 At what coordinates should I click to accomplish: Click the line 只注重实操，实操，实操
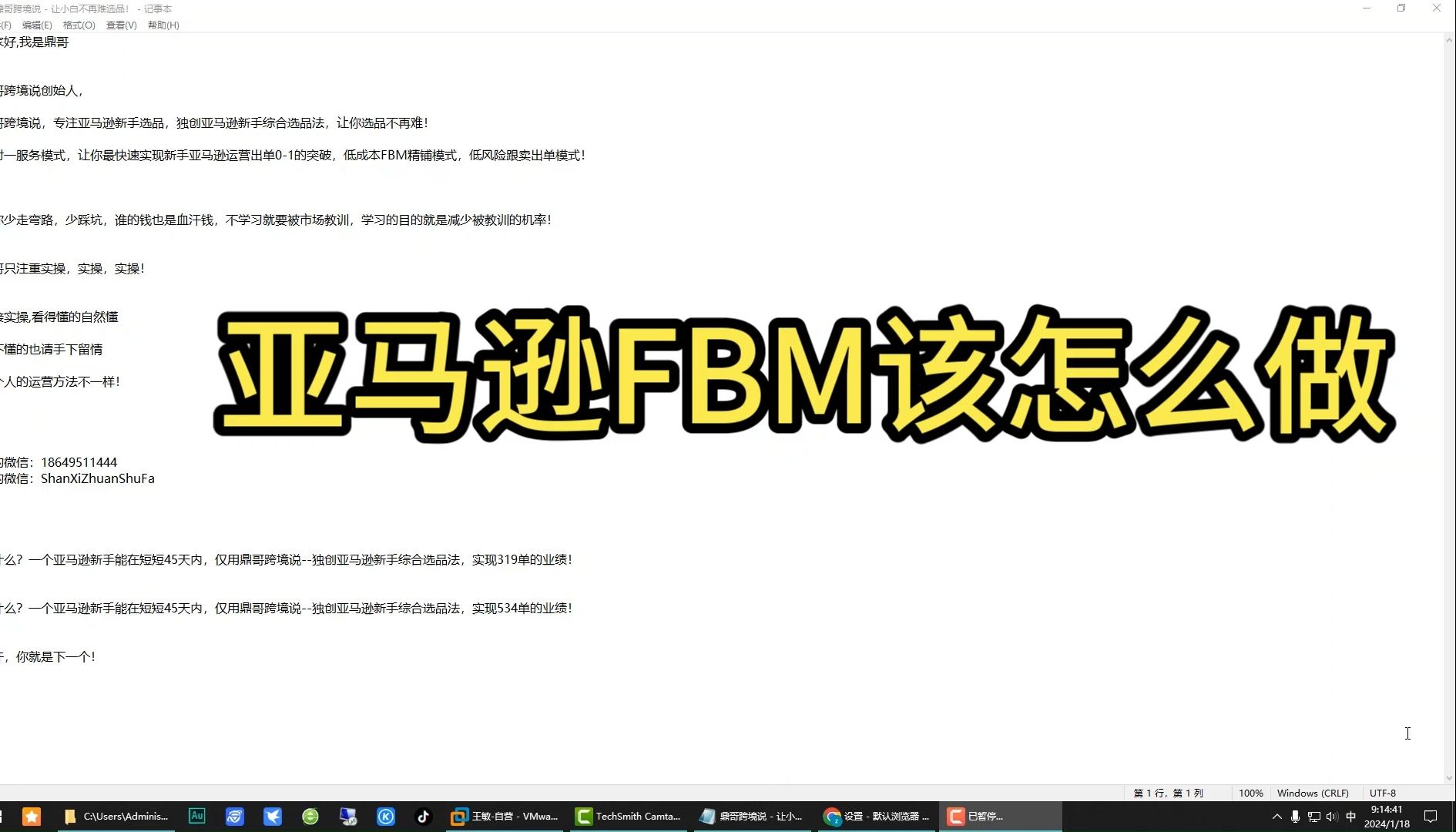point(72,268)
